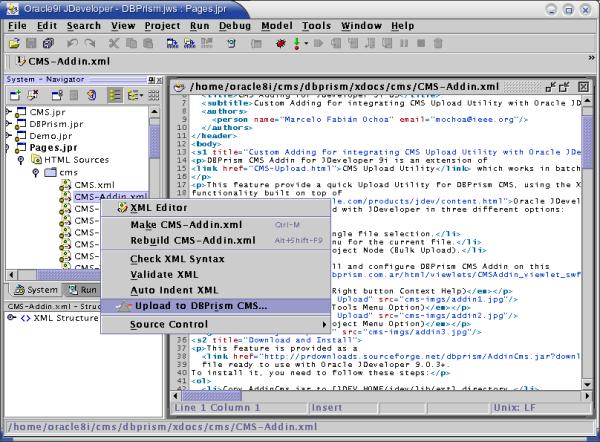Click the toolbar overflow chevron at right
The width and height of the screenshot is (600, 442).
pyautogui.click(x=592, y=58)
